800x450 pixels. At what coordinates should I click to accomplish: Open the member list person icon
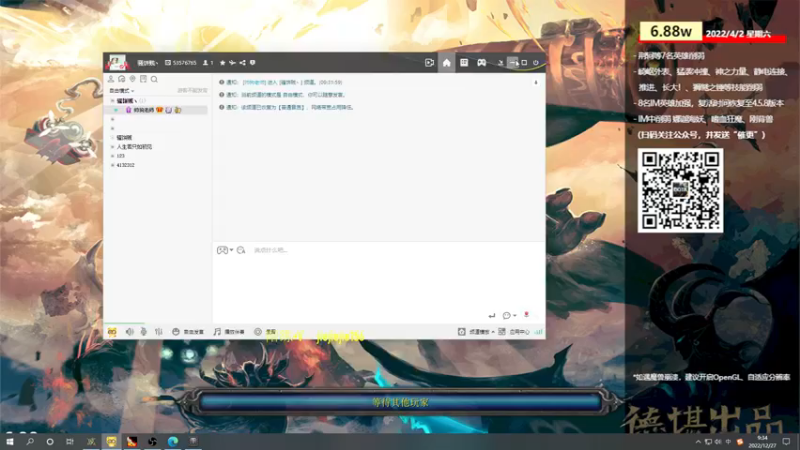[x=111, y=79]
